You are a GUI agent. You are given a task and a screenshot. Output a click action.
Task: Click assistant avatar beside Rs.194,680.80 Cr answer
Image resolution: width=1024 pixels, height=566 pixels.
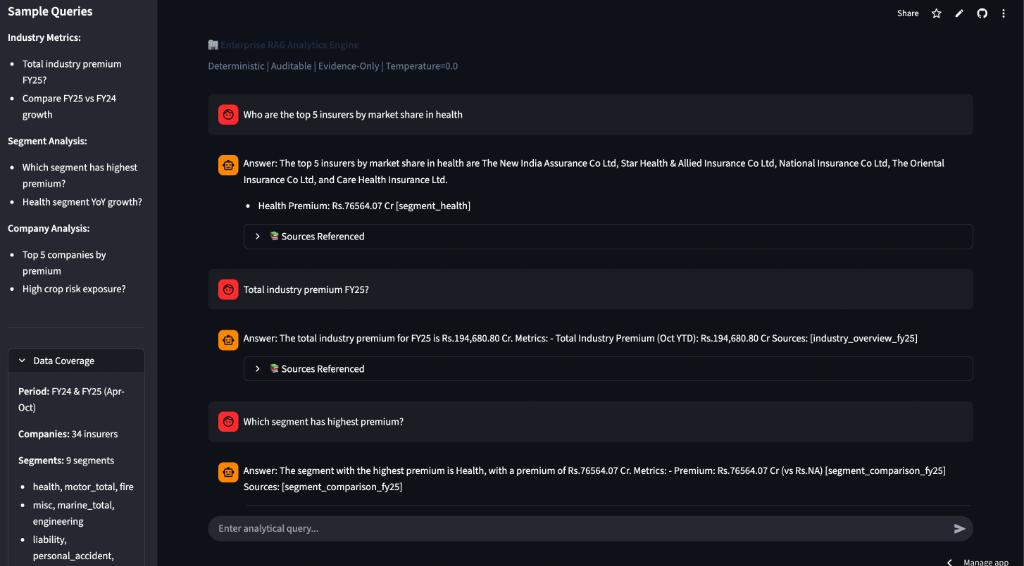[x=228, y=340]
